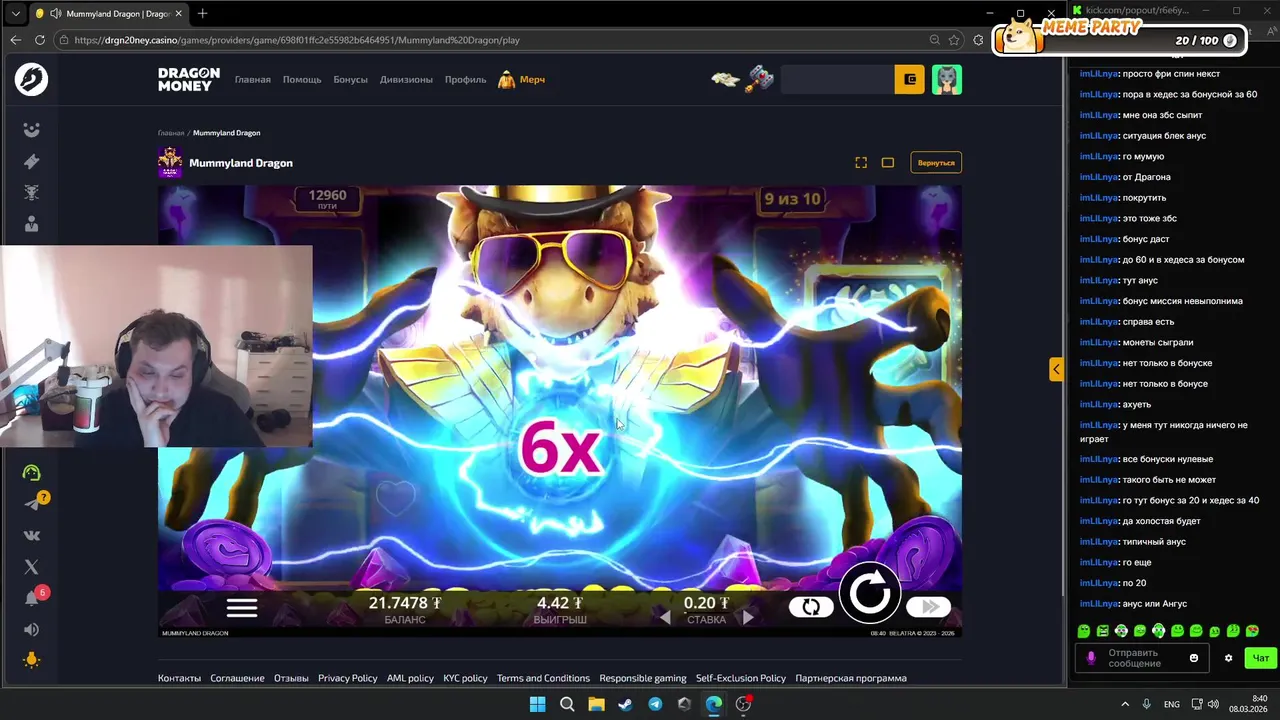Open Telegram from the taskbar
The image size is (1280, 720).
tap(655, 704)
